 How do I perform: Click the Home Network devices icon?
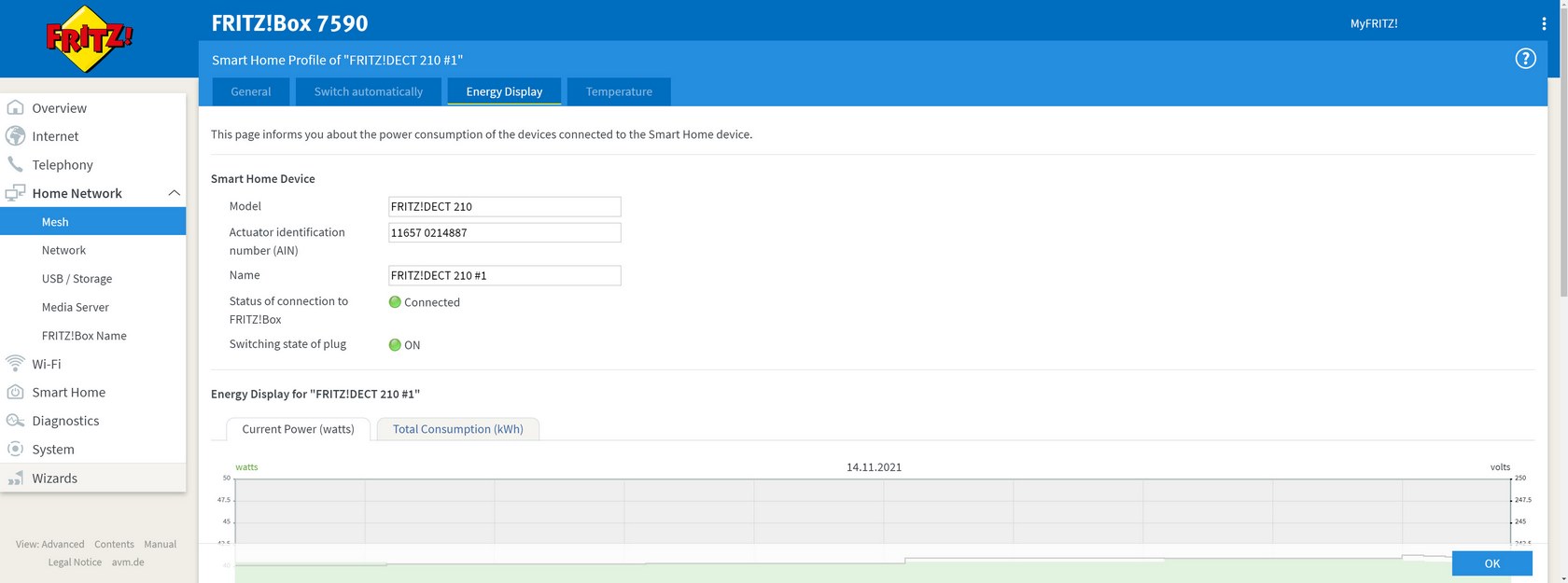click(x=15, y=193)
